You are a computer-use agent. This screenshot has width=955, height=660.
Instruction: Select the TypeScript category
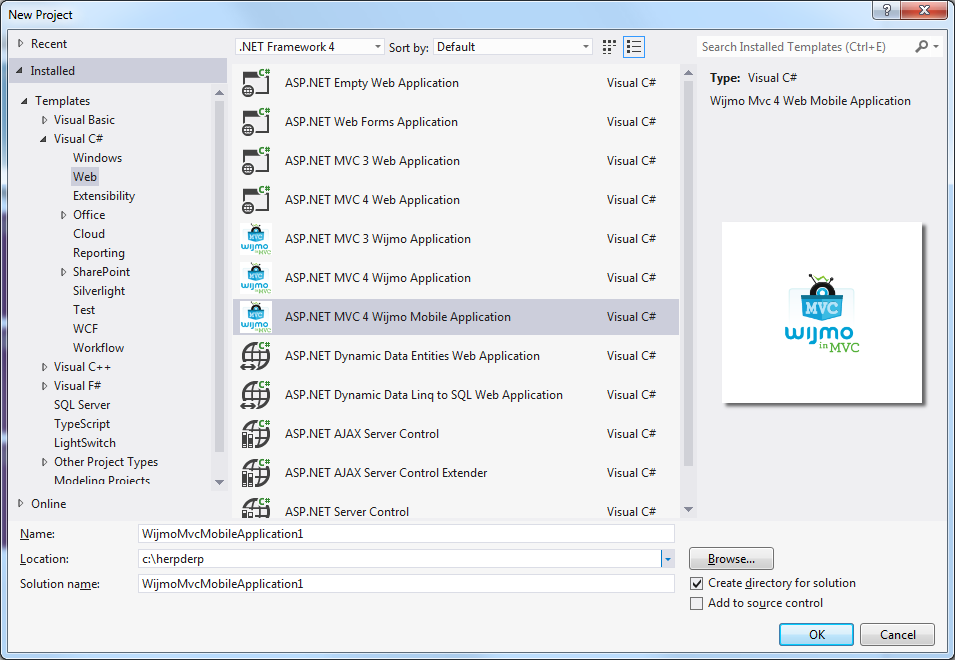point(82,424)
